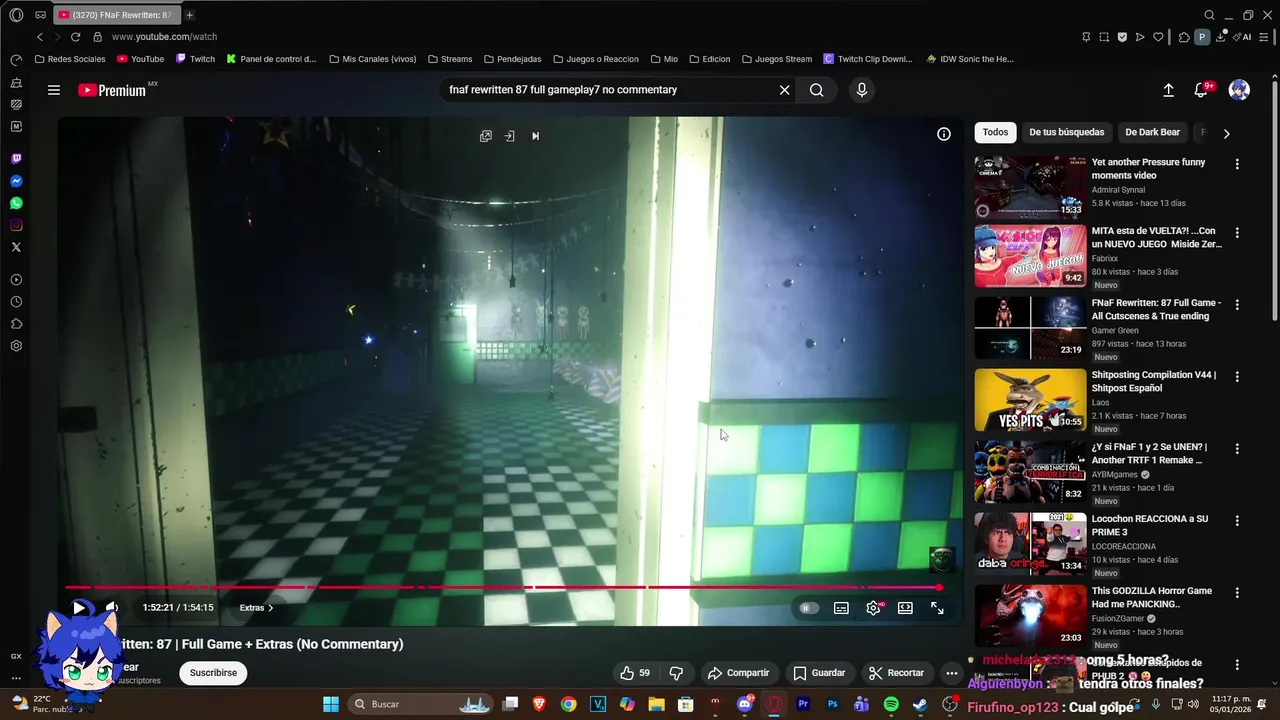
Task: Skip to next video in player overlay
Action: 535,136
